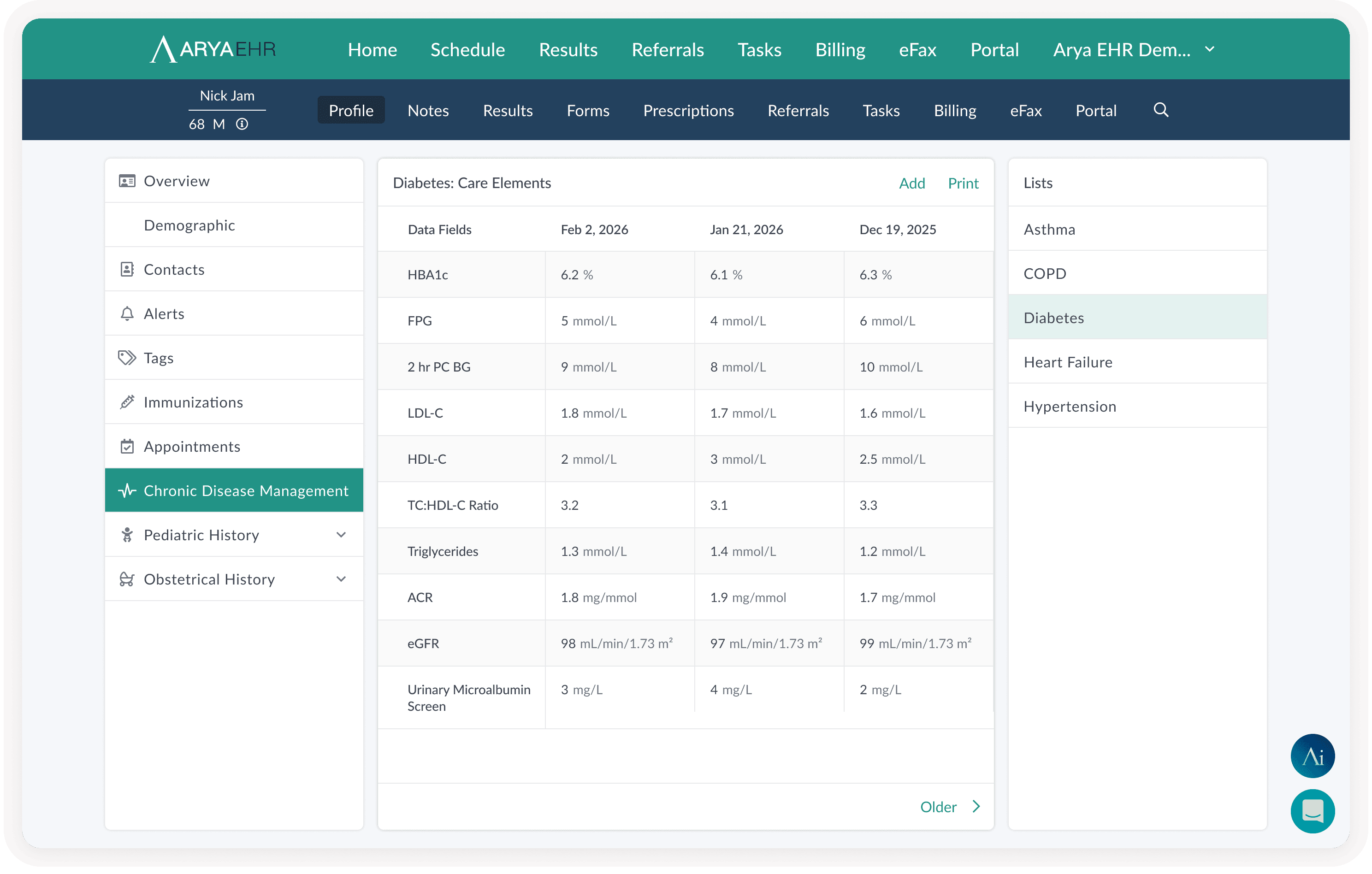Screen dimensions: 1372x874
Task: Switch to patient Forms tab
Action: tap(587, 110)
